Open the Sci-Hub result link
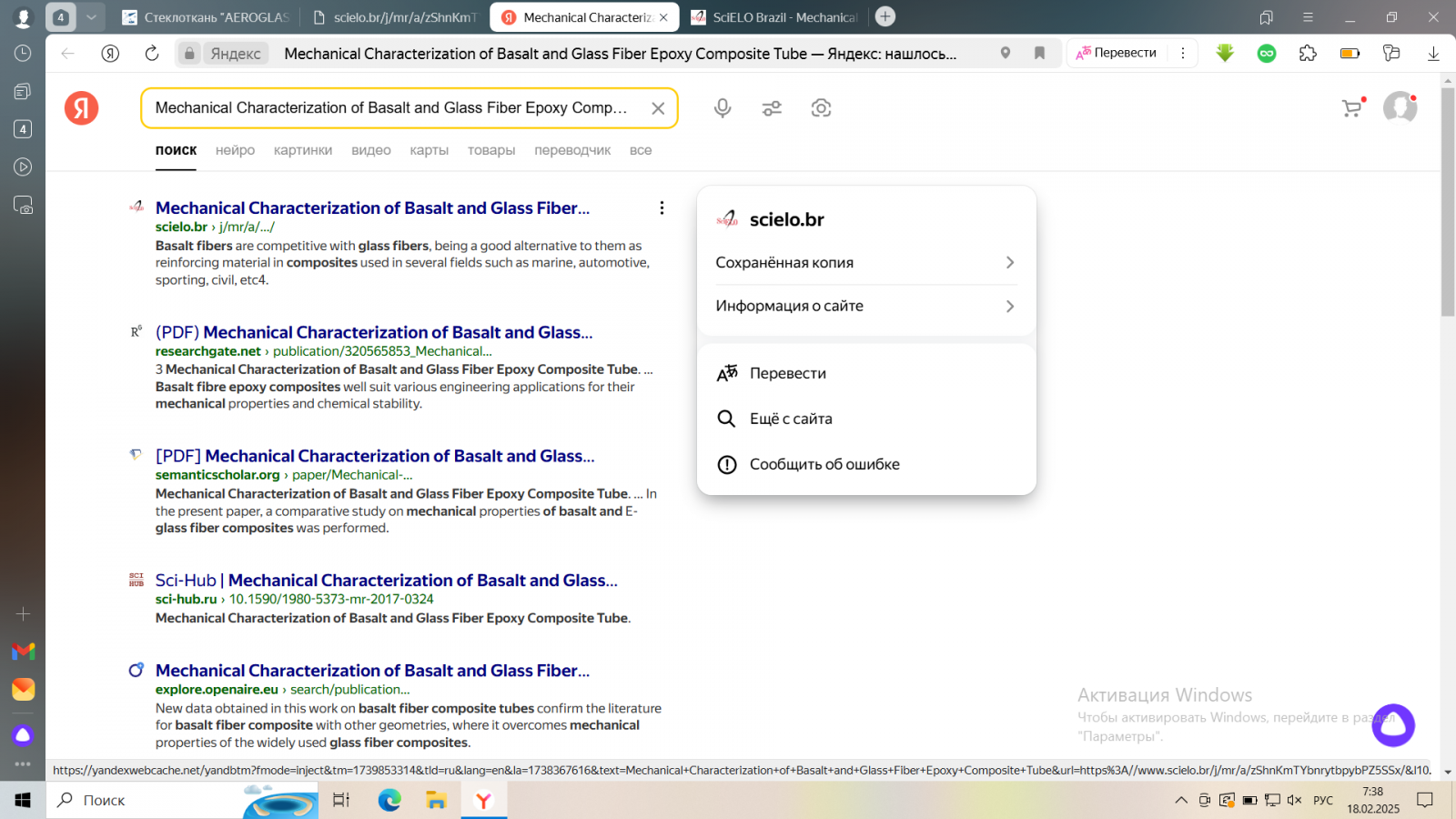 [387, 581]
